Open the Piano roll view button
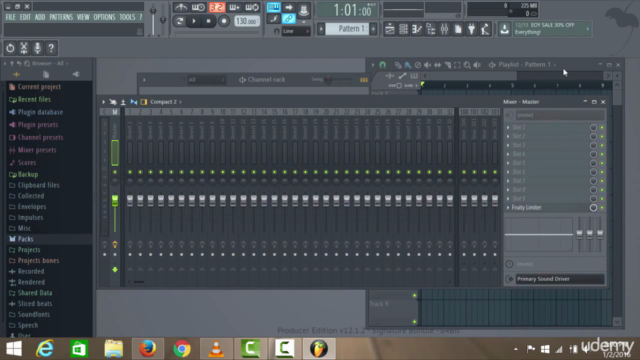 [417, 29]
